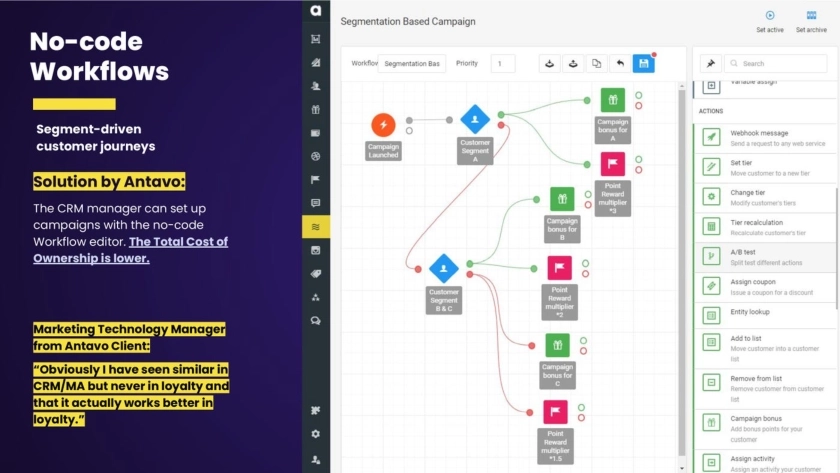Click the Customer Segment B & C node
Image resolution: width=840 pixels, height=473 pixels.
point(443,268)
